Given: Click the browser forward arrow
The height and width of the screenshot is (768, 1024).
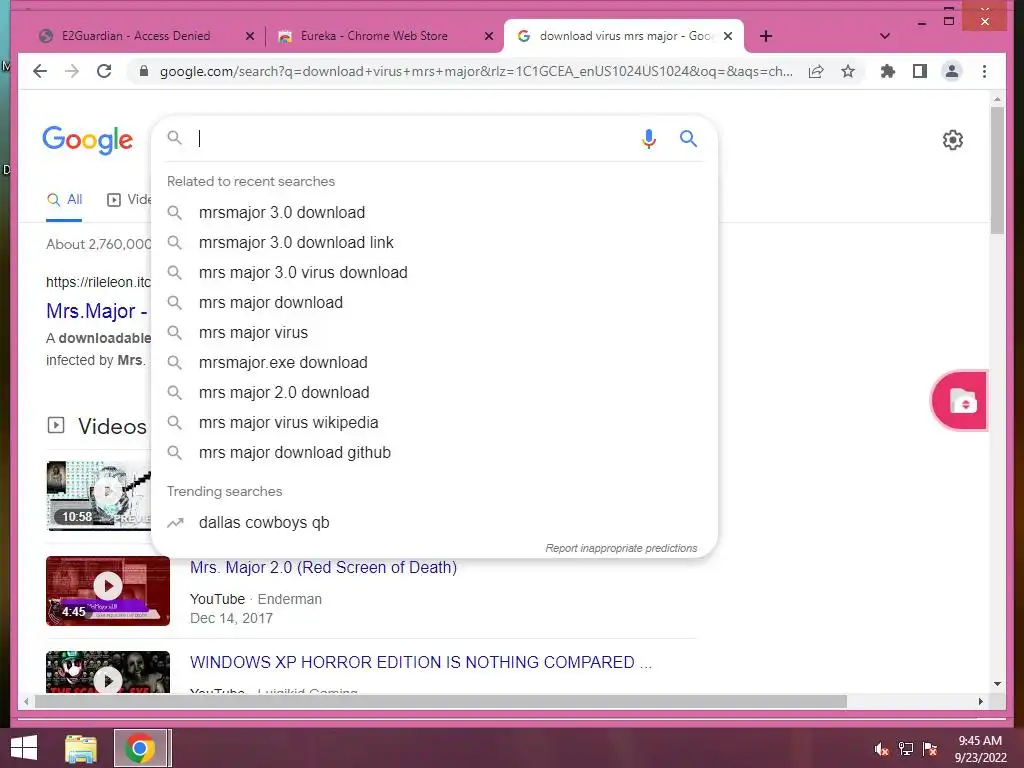Looking at the screenshot, I should [x=72, y=71].
